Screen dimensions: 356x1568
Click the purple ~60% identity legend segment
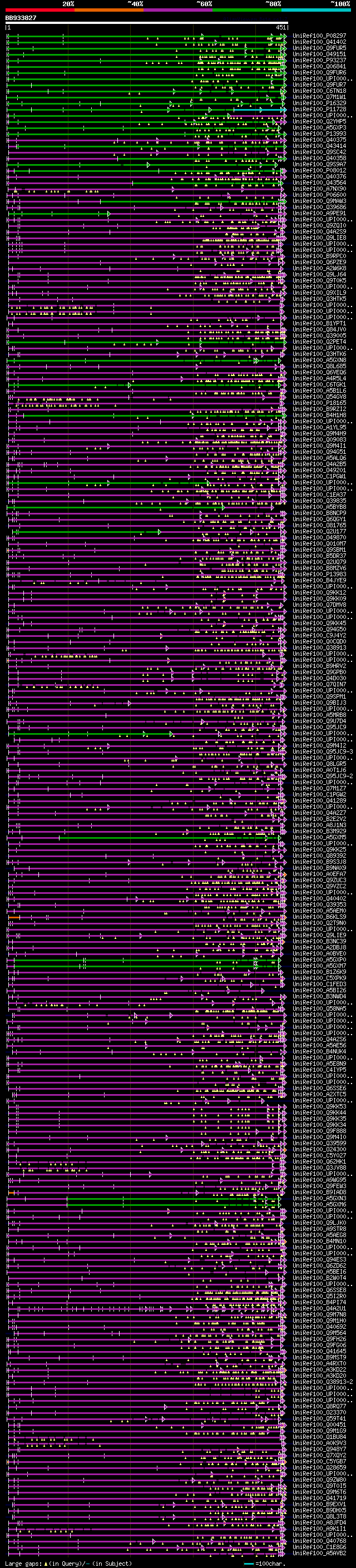(179, 10)
